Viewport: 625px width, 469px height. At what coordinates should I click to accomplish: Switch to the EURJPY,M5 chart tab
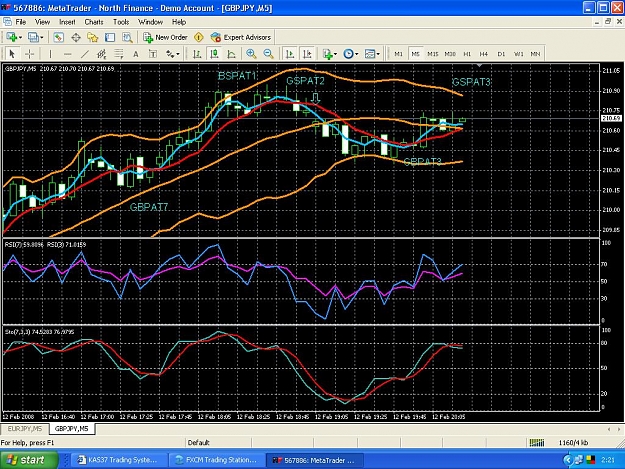coord(25,429)
